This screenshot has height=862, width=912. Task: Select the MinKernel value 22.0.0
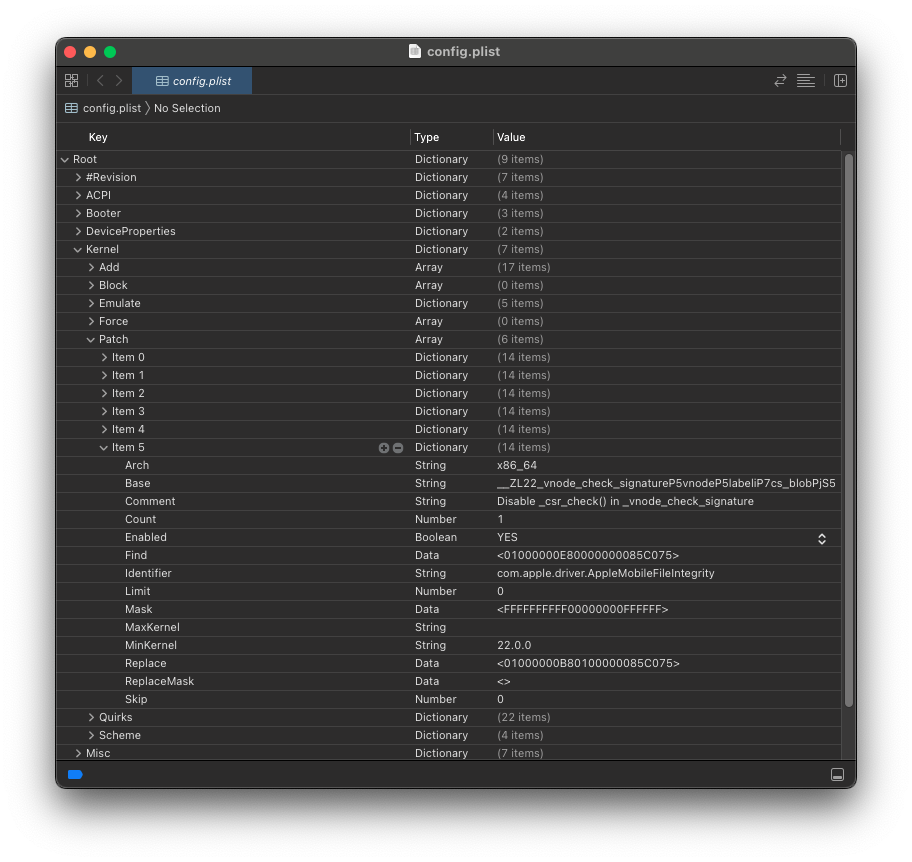514,646
